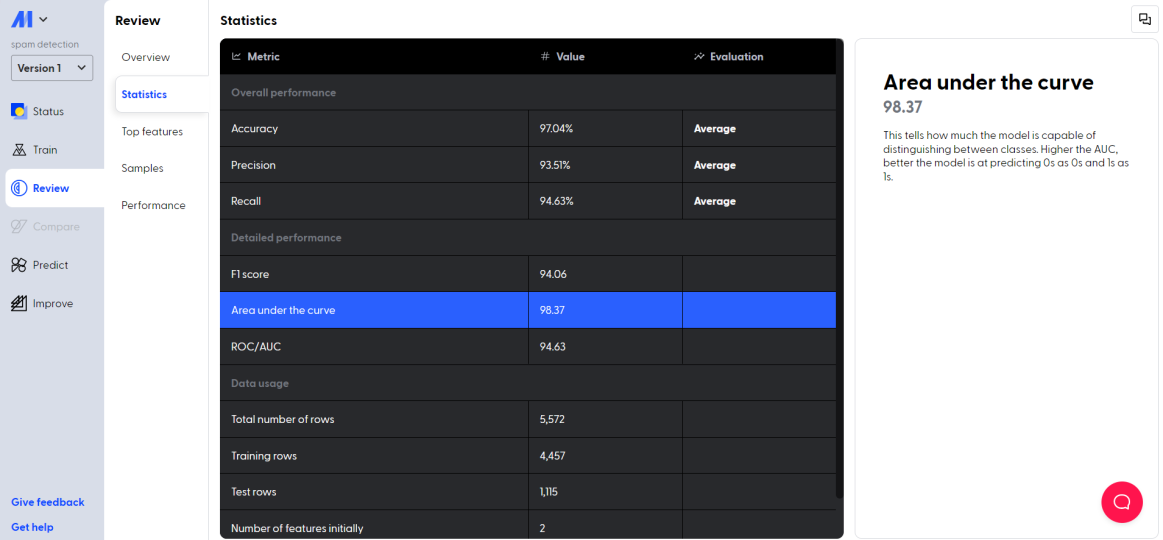The image size is (1163, 540).
Task: Click the Metric column header
Action: pyautogui.click(x=375, y=56)
